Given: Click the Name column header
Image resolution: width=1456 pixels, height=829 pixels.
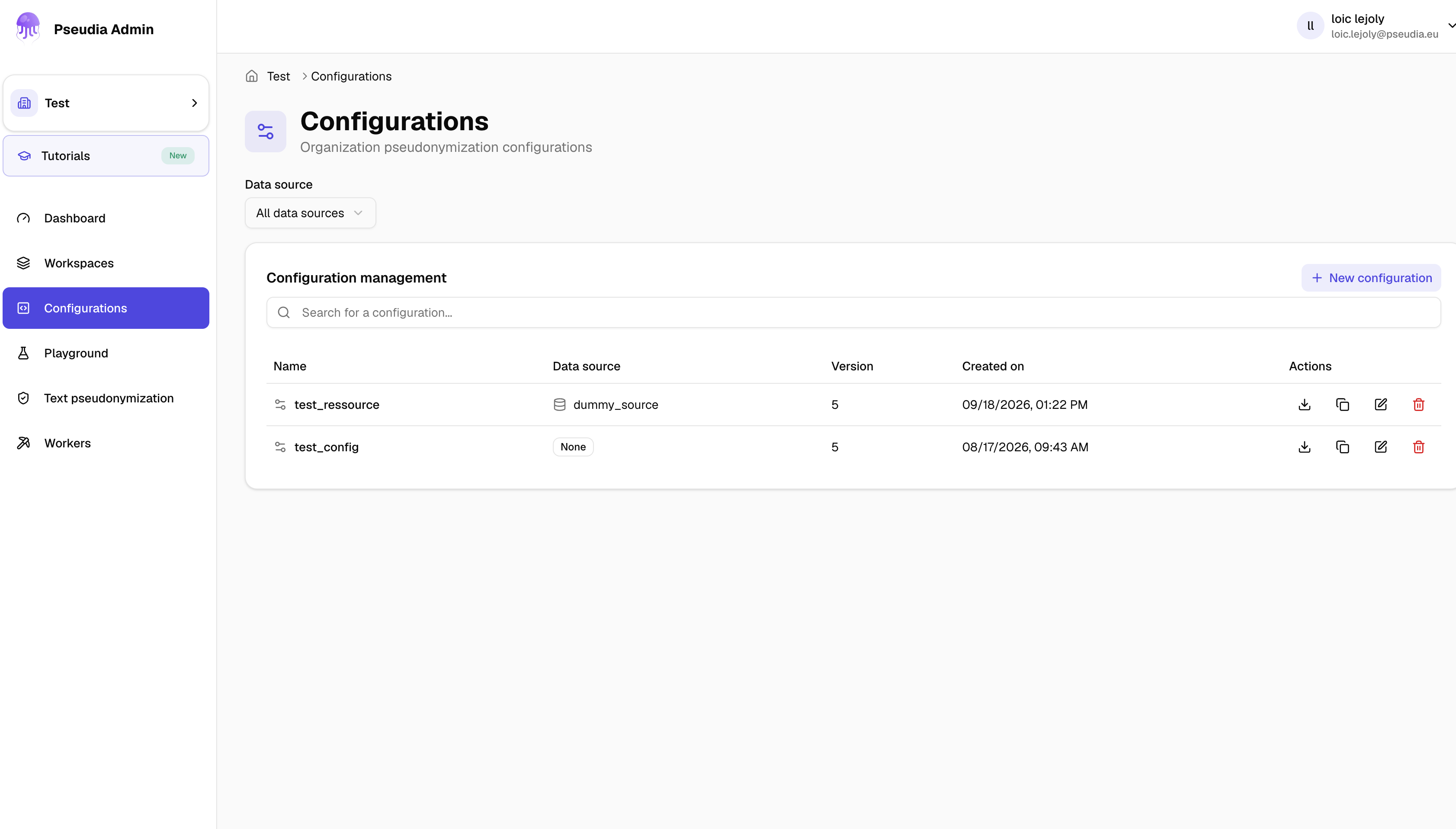Looking at the screenshot, I should pyautogui.click(x=290, y=366).
